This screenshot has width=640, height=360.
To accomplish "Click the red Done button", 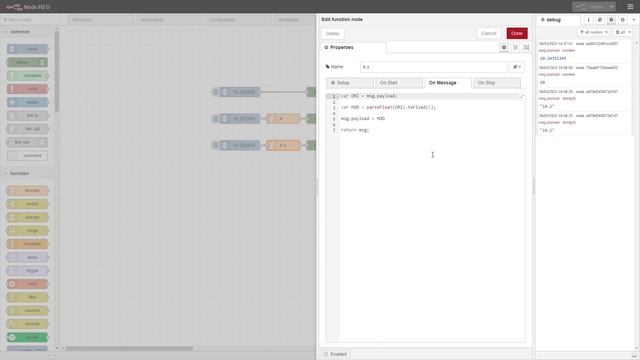I will [x=517, y=33].
